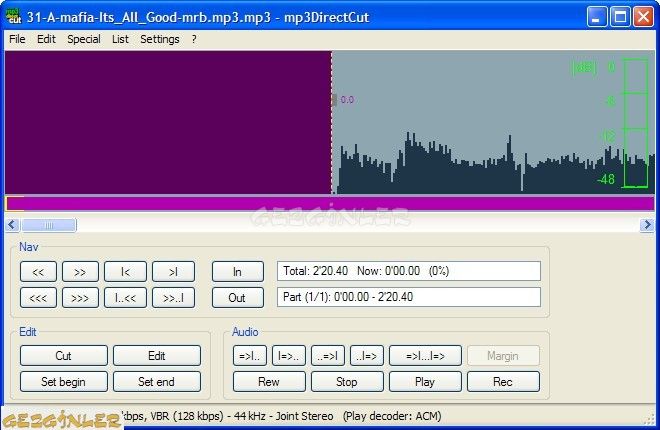Click the Set end button
This screenshot has height=430, width=660.
[x=156, y=381]
